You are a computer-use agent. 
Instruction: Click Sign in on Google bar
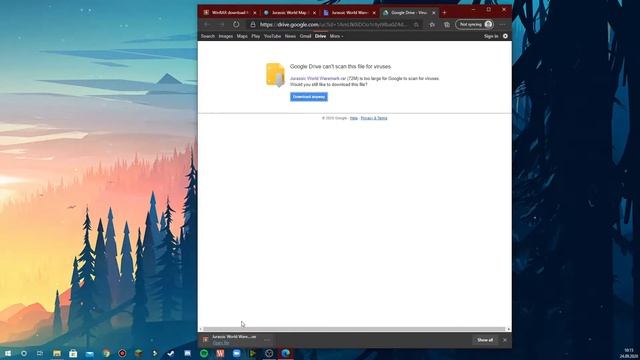[x=491, y=36]
